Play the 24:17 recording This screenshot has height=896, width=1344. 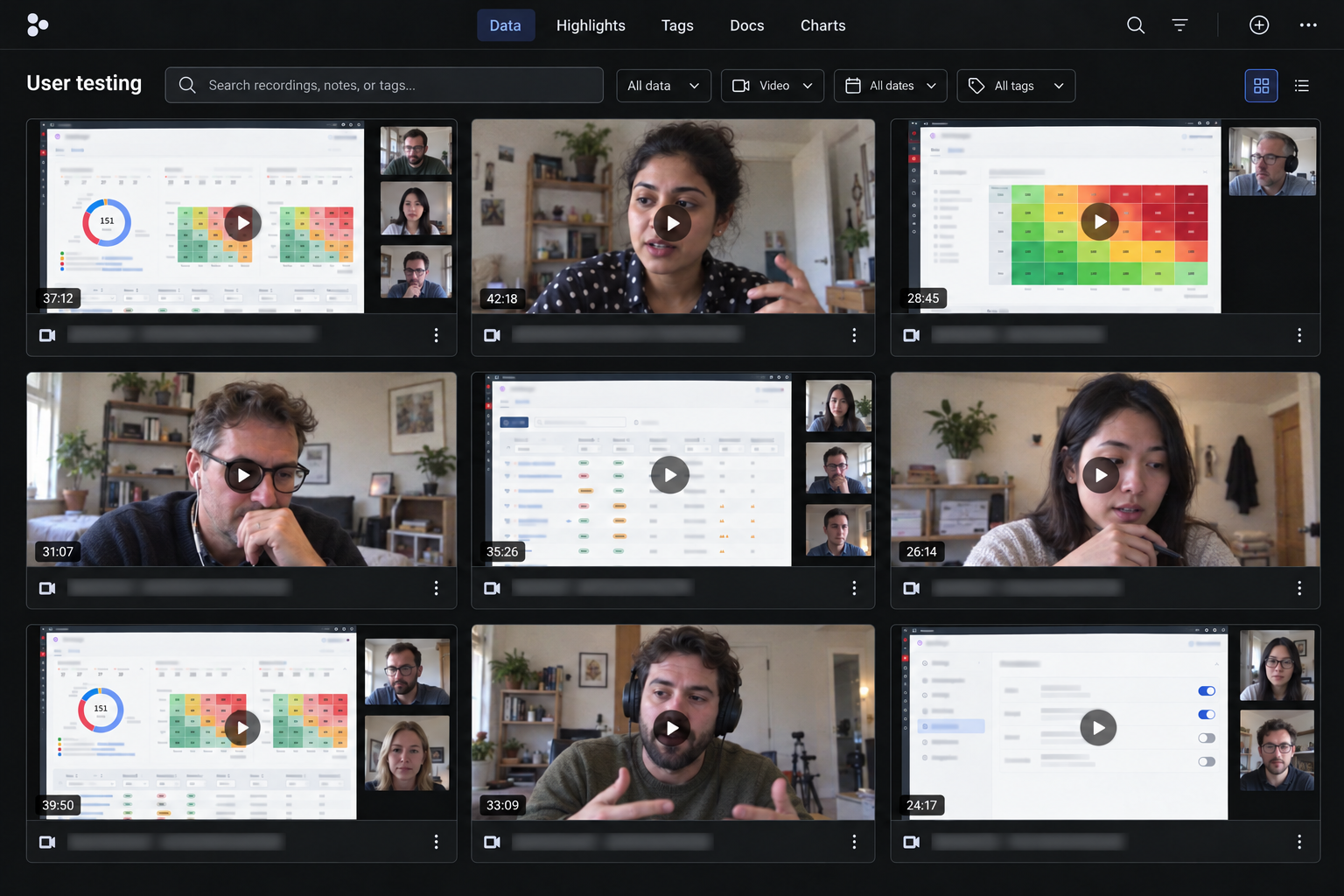pos(1098,727)
